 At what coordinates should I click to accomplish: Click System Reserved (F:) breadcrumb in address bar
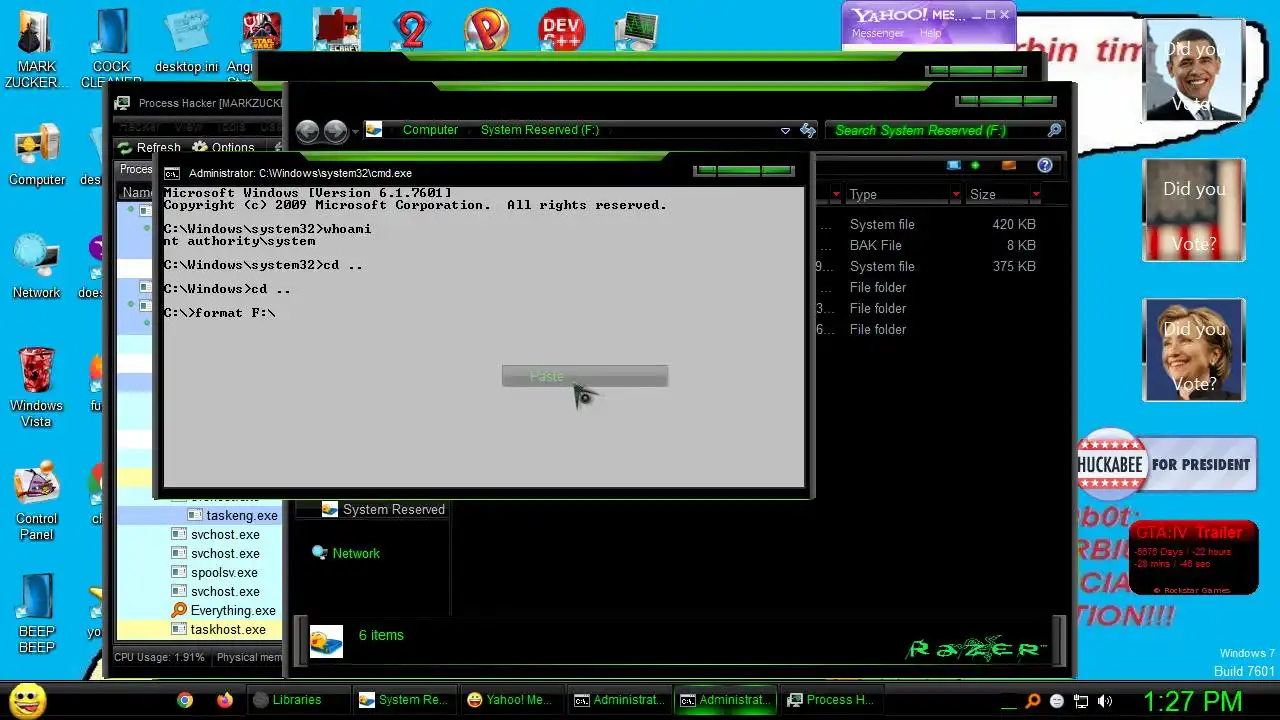pos(539,130)
